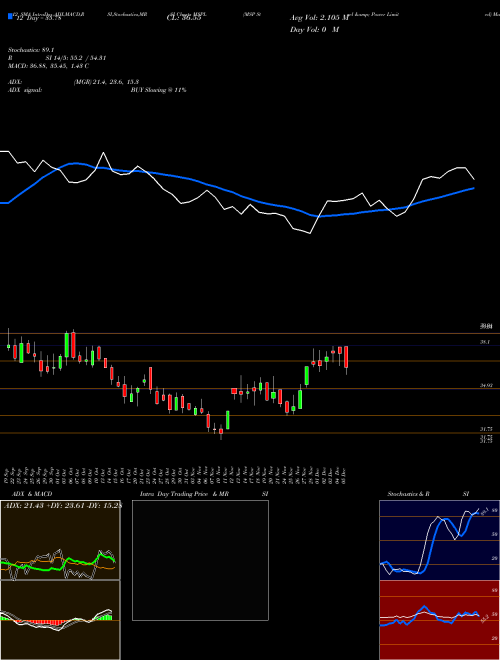The image size is (500, 660).
Task: Click the MACD values line starting with 36.88
Action: [48, 66]
